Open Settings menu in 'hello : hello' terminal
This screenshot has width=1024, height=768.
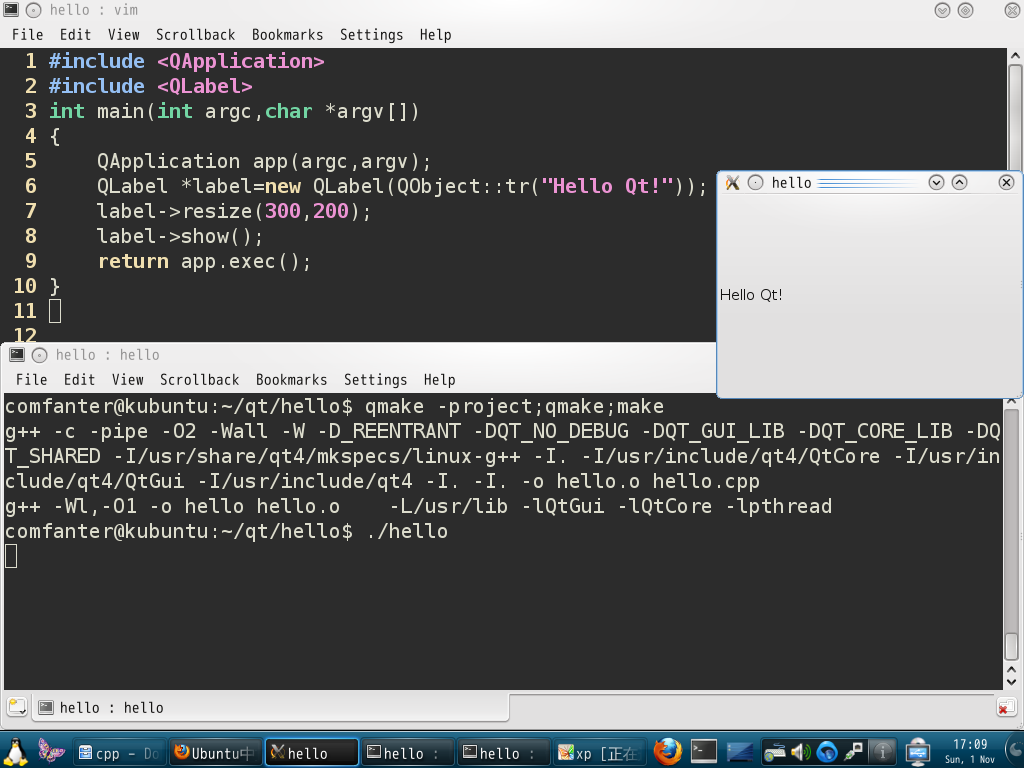click(x=375, y=379)
